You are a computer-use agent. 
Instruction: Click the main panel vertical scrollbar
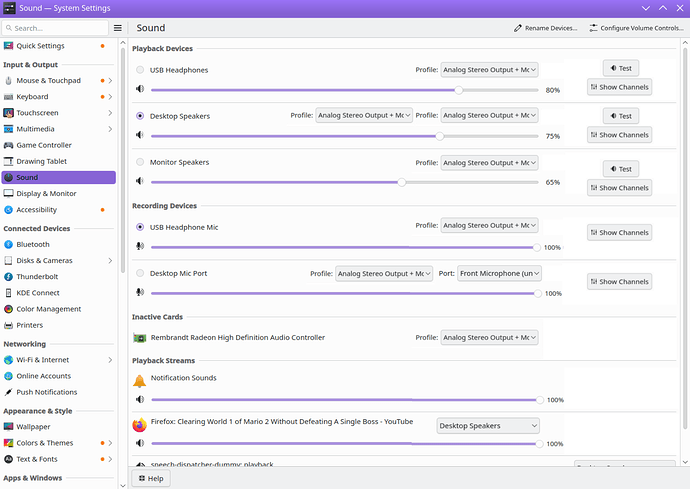685,238
